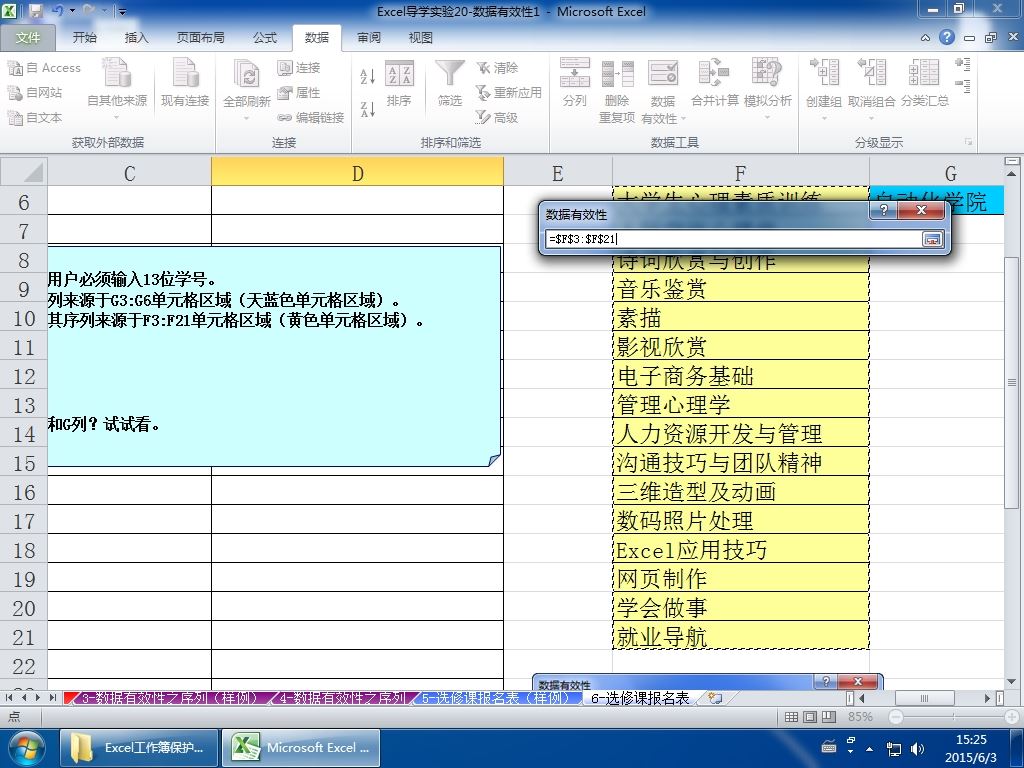Click the vertical scrollbar down arrow
Screen dimensions: 1024x768
[1012, 682]
